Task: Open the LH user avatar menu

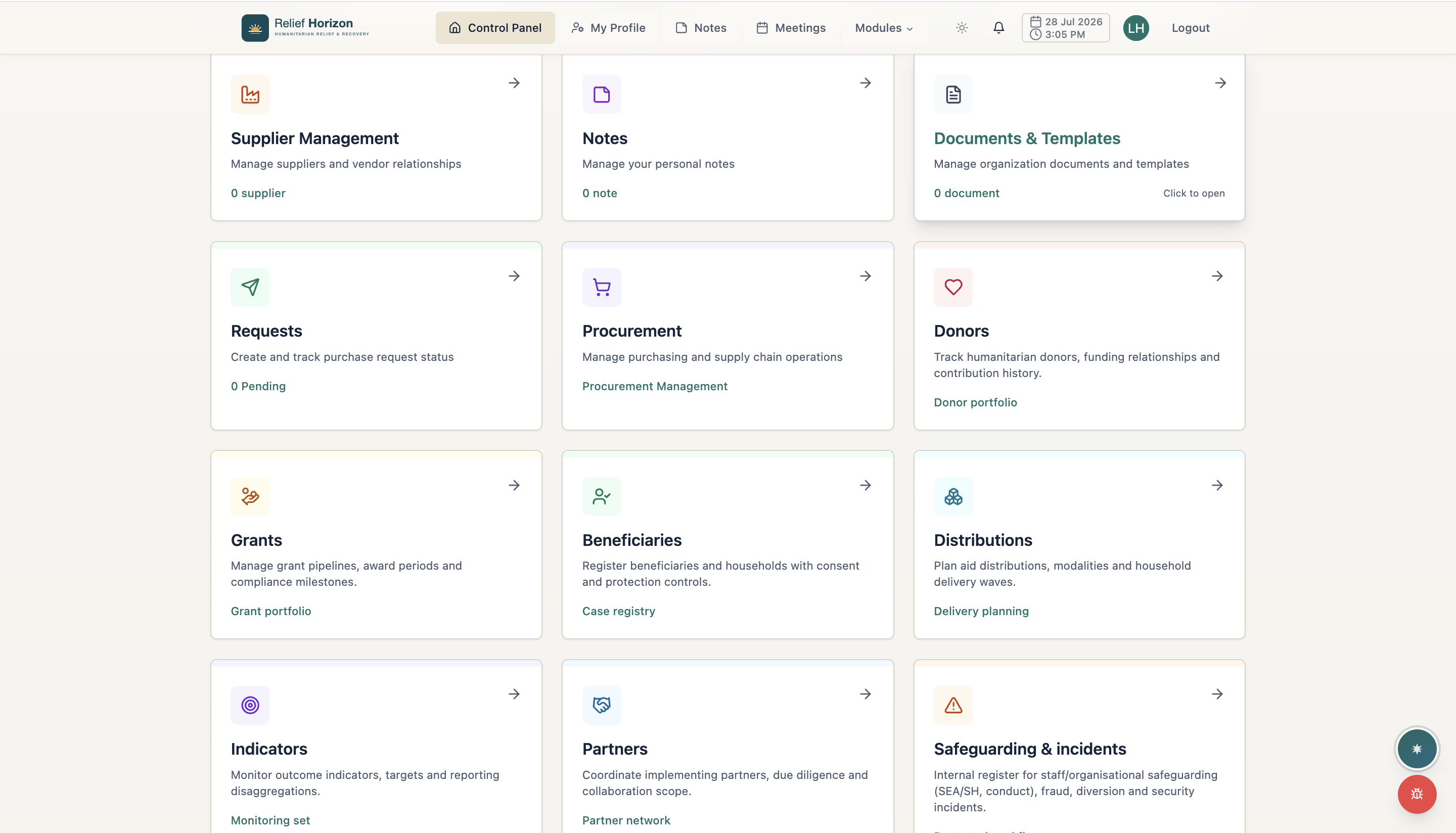Action: (x=1135, y=27)
